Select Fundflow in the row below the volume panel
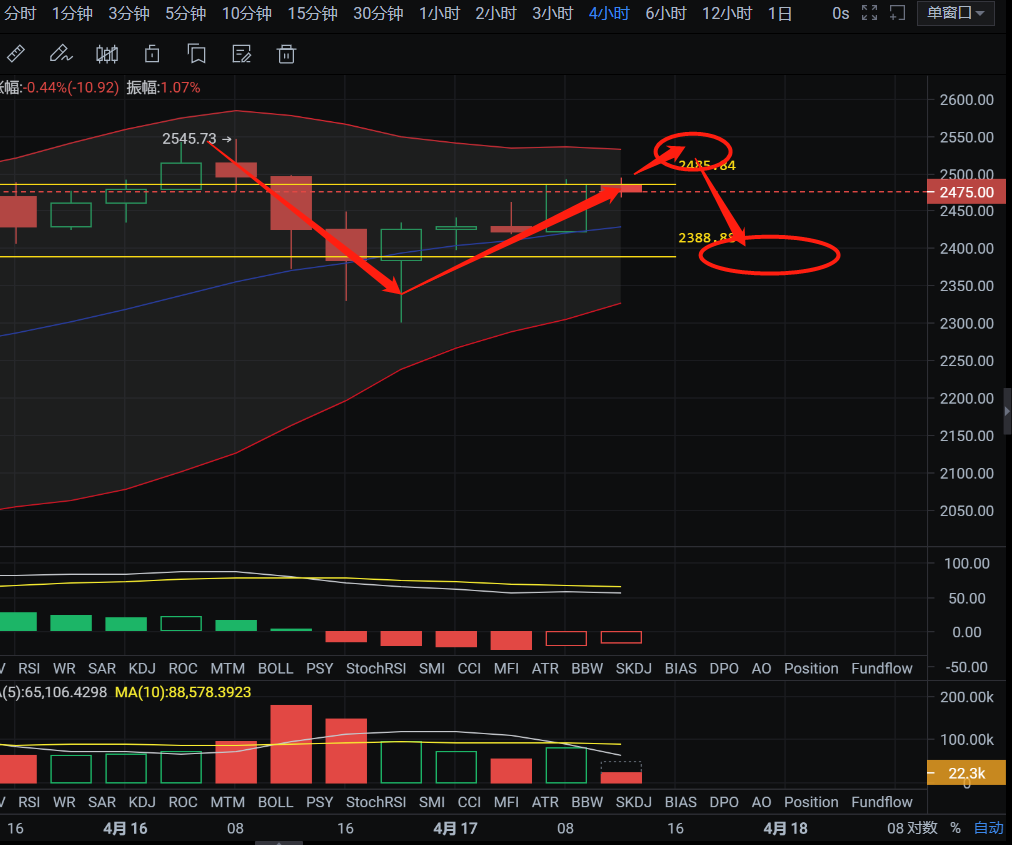This screenshot has width=1012, height=845. pos(882,802)
